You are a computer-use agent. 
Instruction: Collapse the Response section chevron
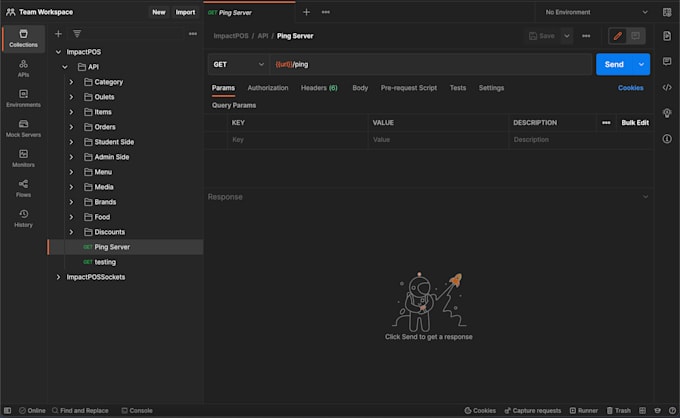point(645,197)
